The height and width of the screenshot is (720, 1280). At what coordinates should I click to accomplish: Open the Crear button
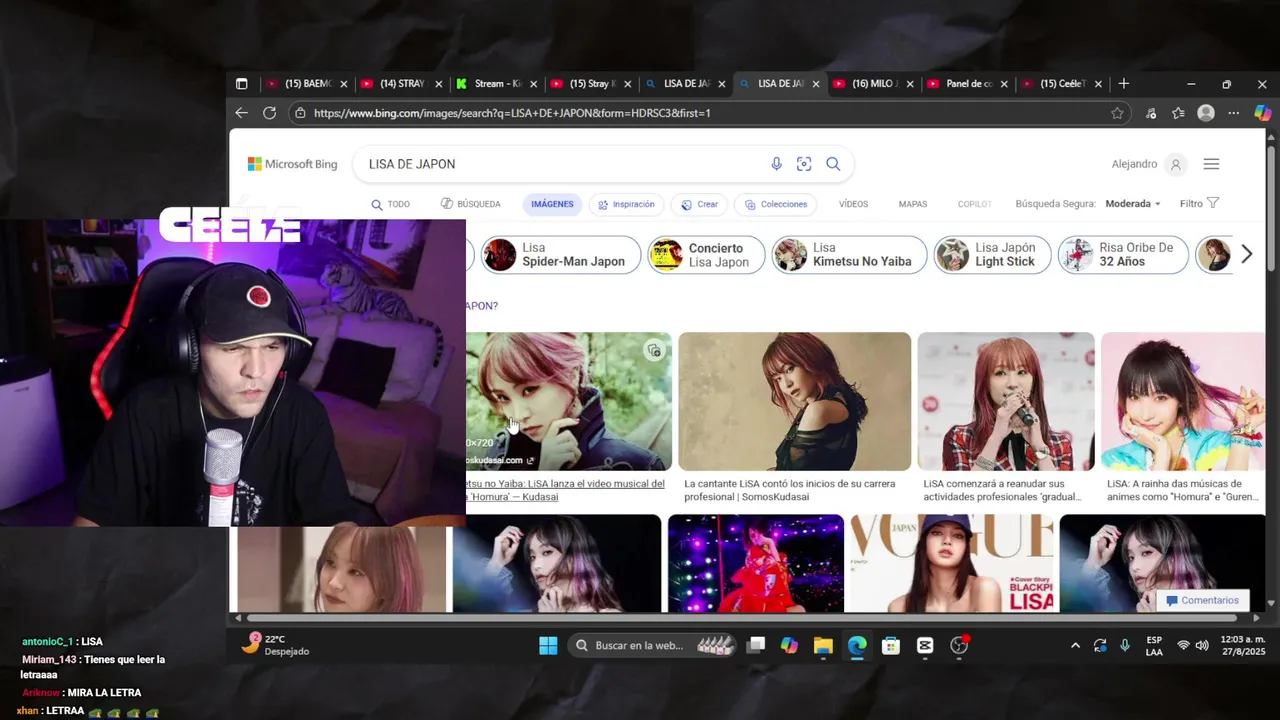point(699,204)
